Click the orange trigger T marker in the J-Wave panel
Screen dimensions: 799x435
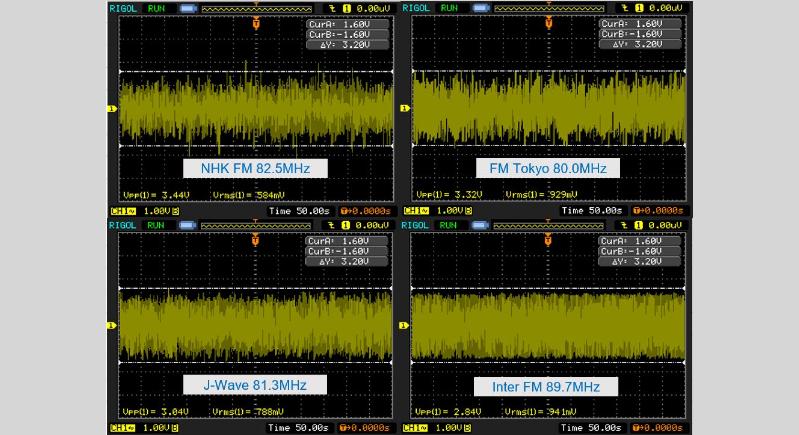pyautogui.click(x=255, y=240)
